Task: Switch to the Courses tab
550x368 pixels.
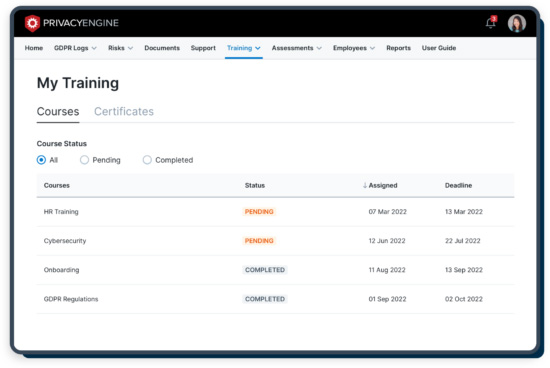Action: tap(58, 112)
